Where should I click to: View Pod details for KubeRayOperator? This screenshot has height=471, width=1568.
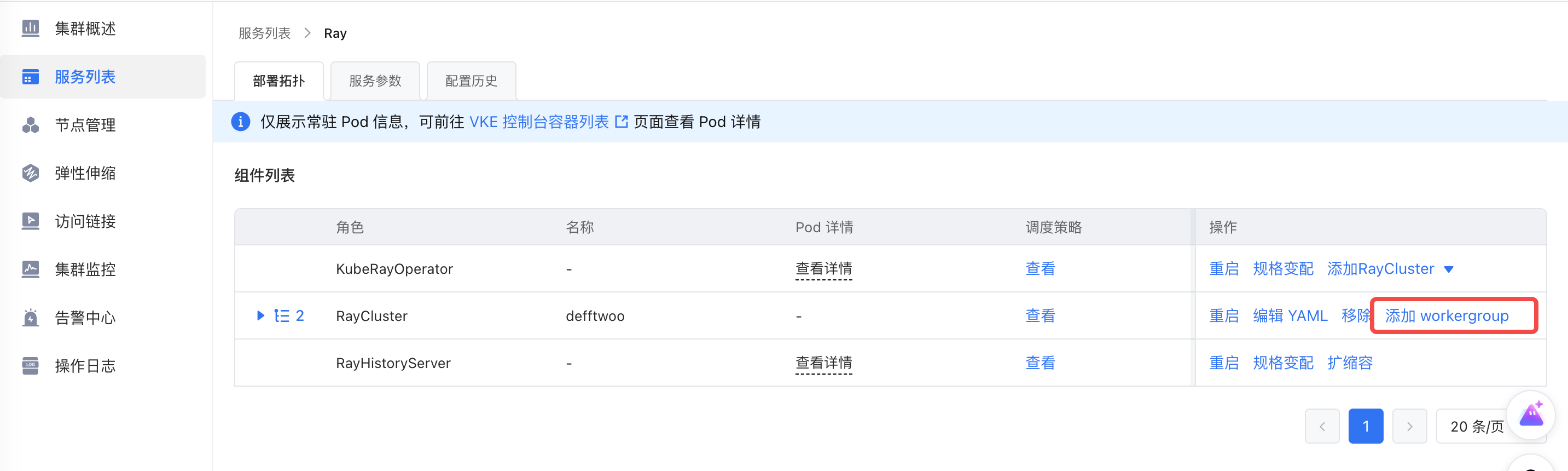(x=823, y=269)
